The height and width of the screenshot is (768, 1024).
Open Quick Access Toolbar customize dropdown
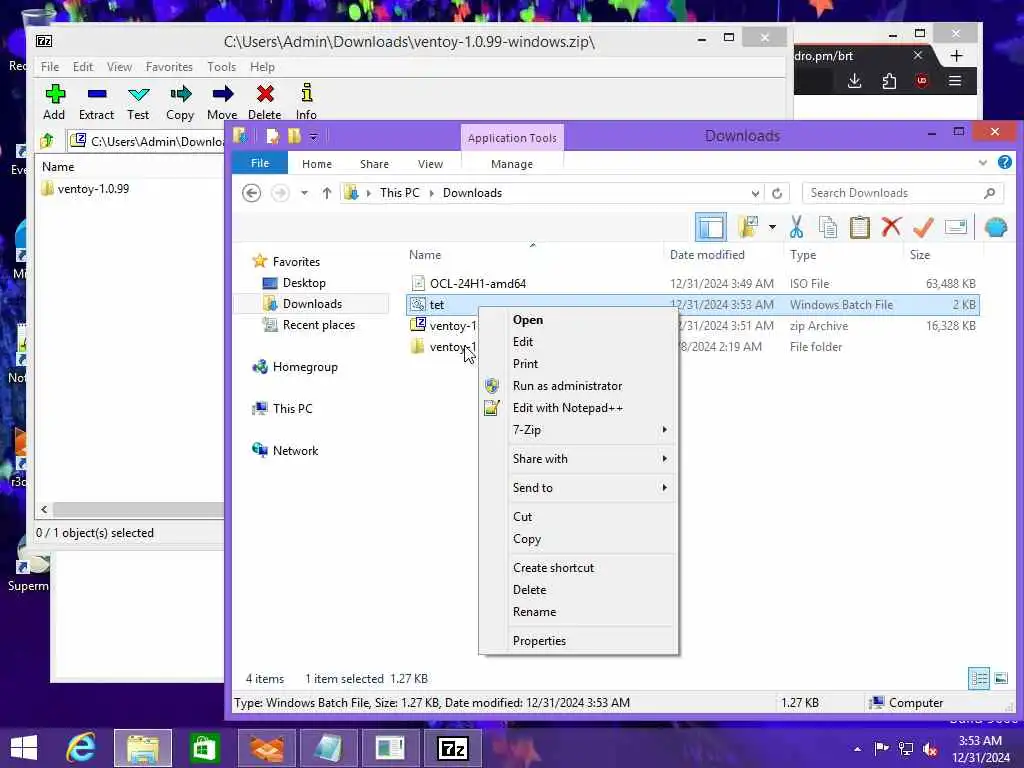click(x=313, y=136)
